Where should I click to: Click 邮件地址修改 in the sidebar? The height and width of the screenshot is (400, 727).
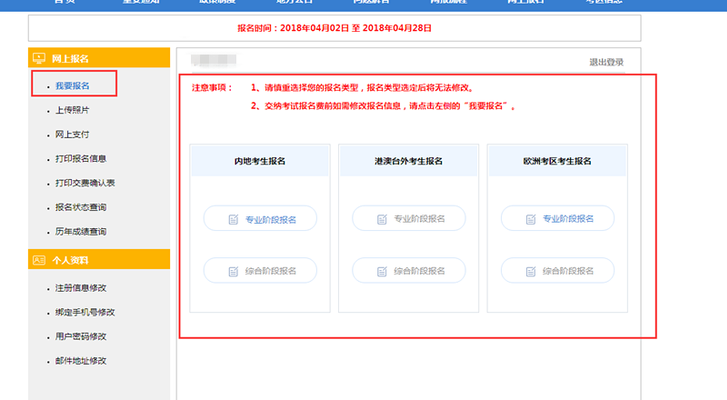80,361
